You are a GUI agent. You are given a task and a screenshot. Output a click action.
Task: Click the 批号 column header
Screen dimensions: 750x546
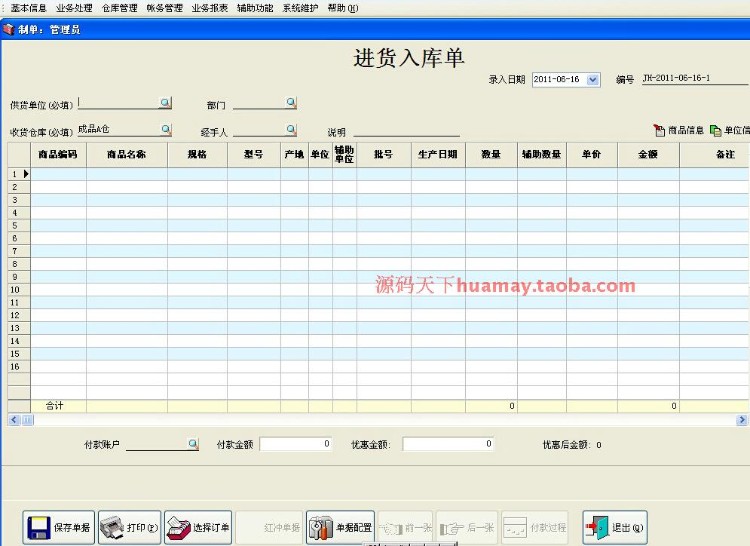(x=384, y=154)
